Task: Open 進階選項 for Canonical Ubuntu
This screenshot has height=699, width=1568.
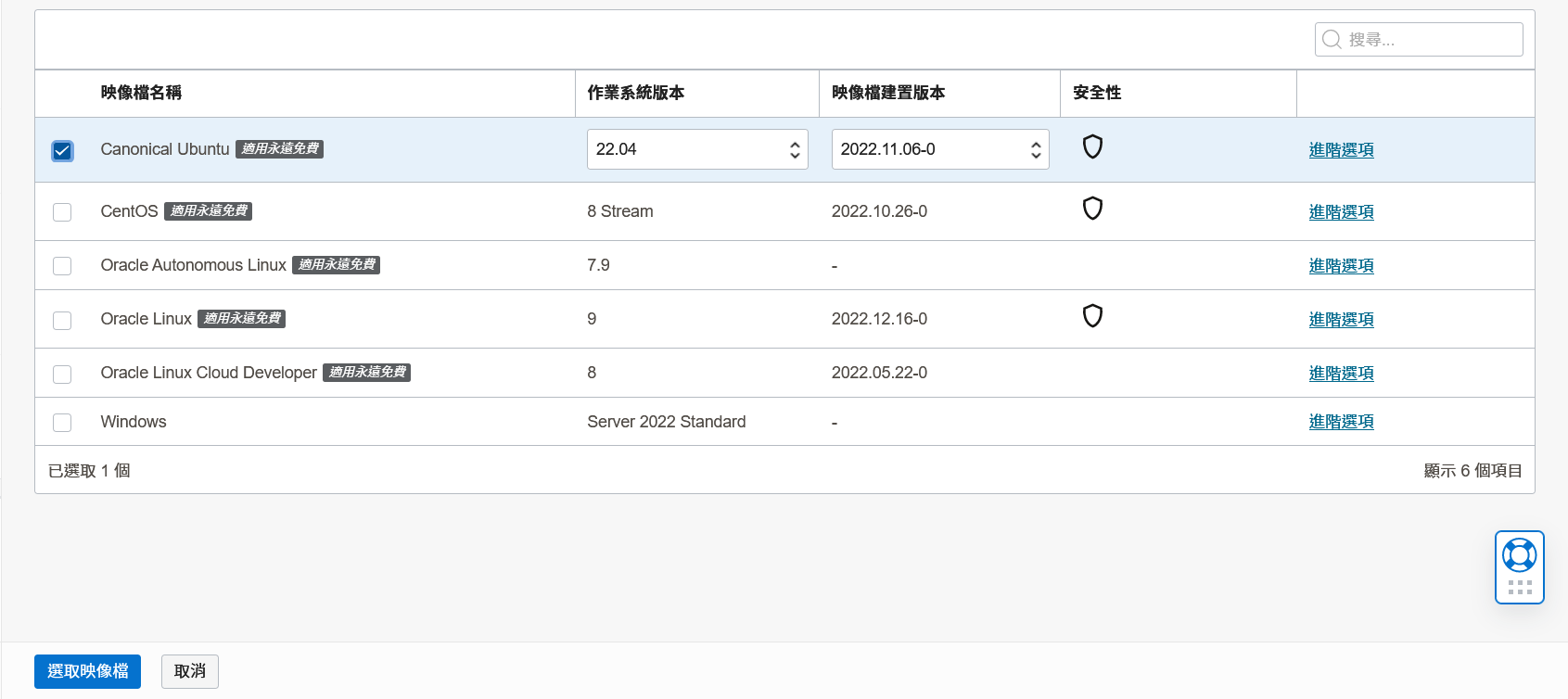Action: (x=1341, y=150)
